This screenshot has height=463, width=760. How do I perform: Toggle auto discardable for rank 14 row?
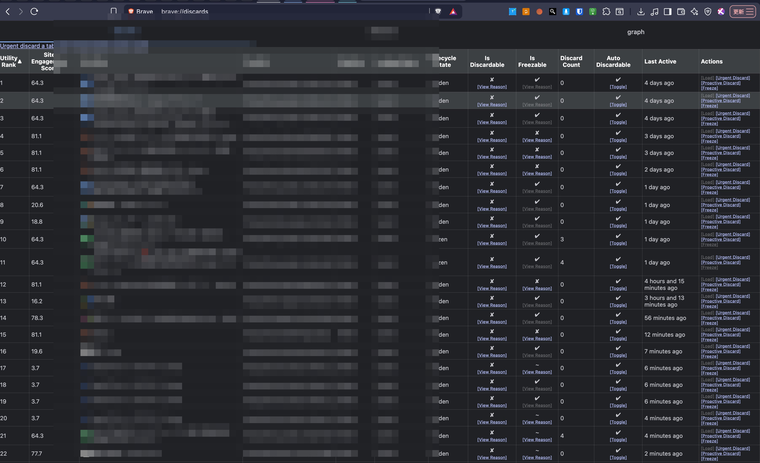tap(618, 322)
